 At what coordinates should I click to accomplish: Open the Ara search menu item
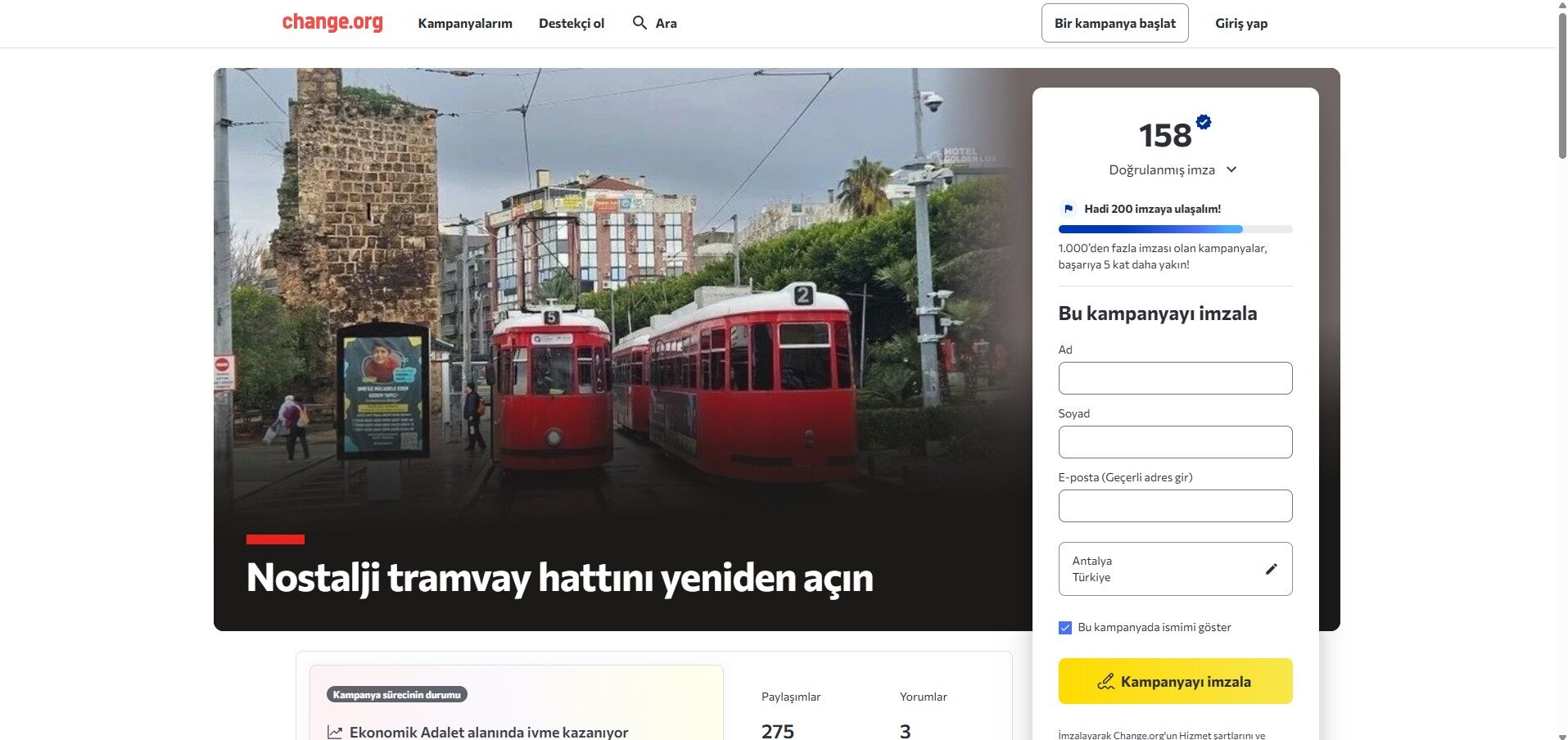click(655, 23)
